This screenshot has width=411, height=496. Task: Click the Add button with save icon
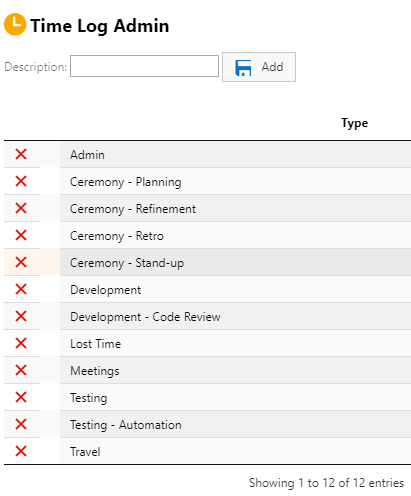259,67
